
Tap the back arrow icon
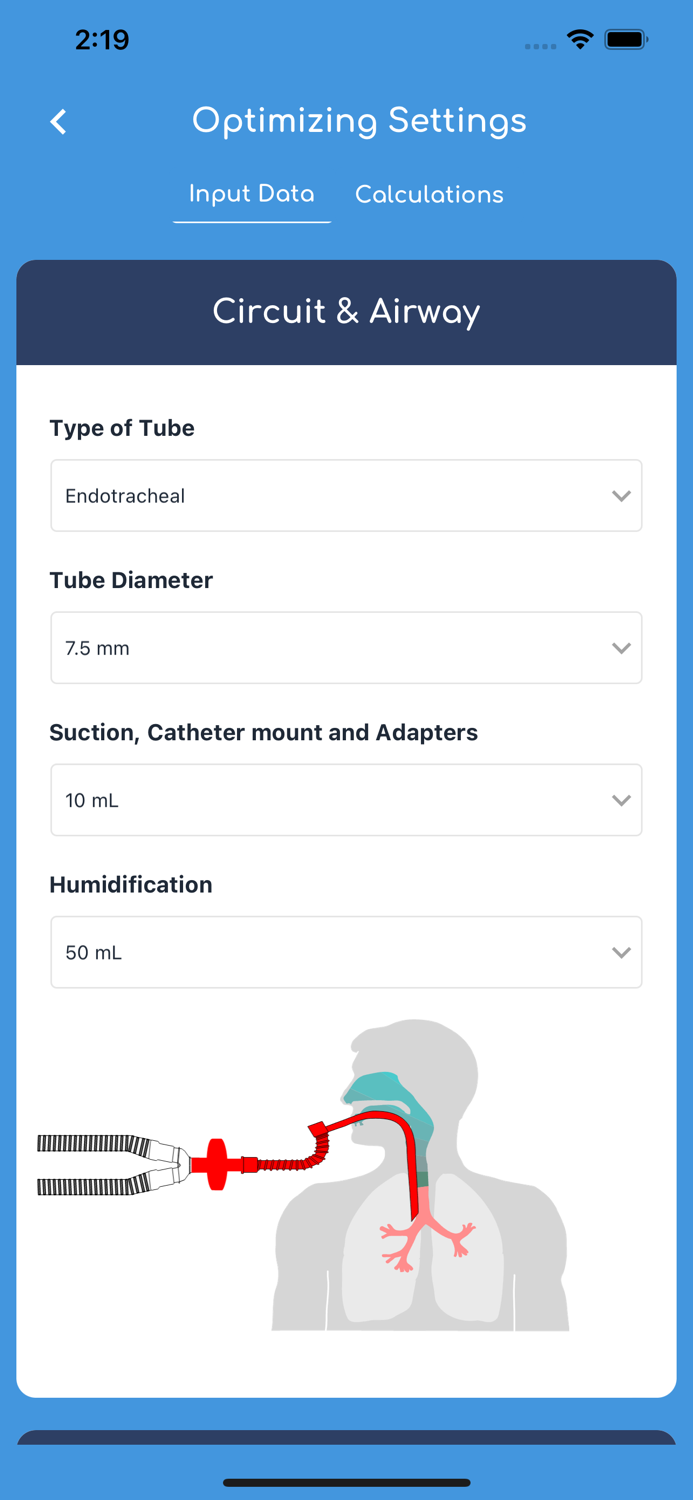click(x=59, y=122)
